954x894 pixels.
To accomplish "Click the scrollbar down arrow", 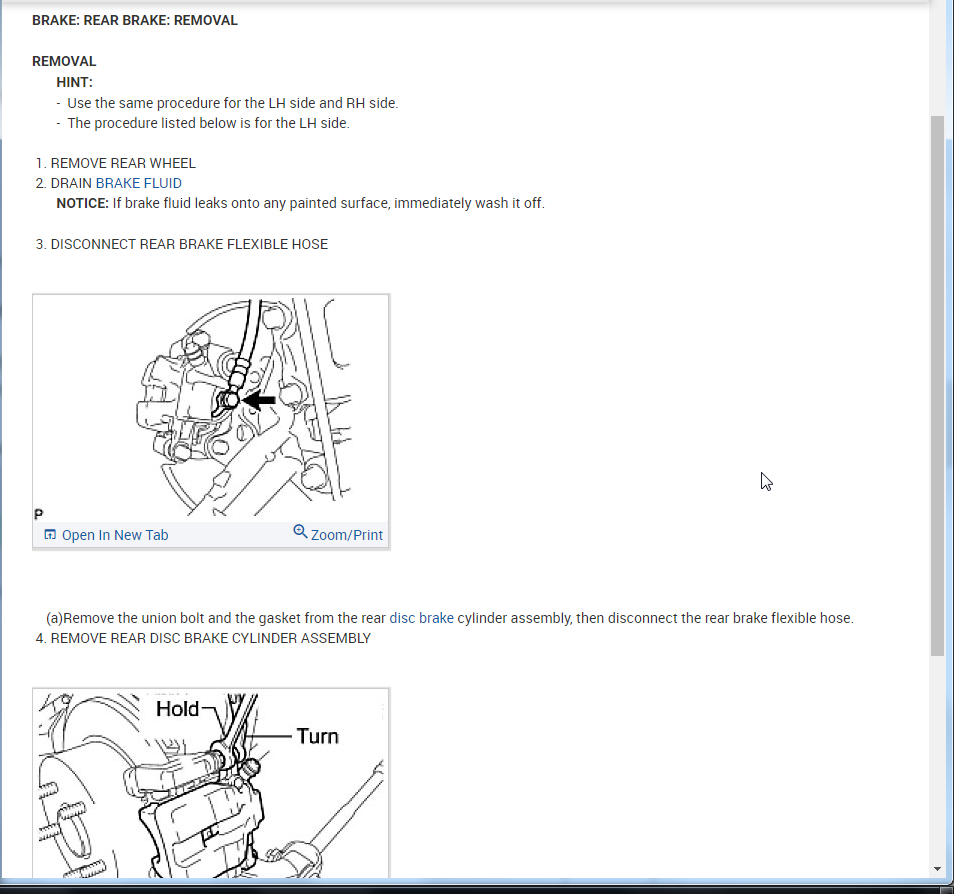I will pos(937,869).
